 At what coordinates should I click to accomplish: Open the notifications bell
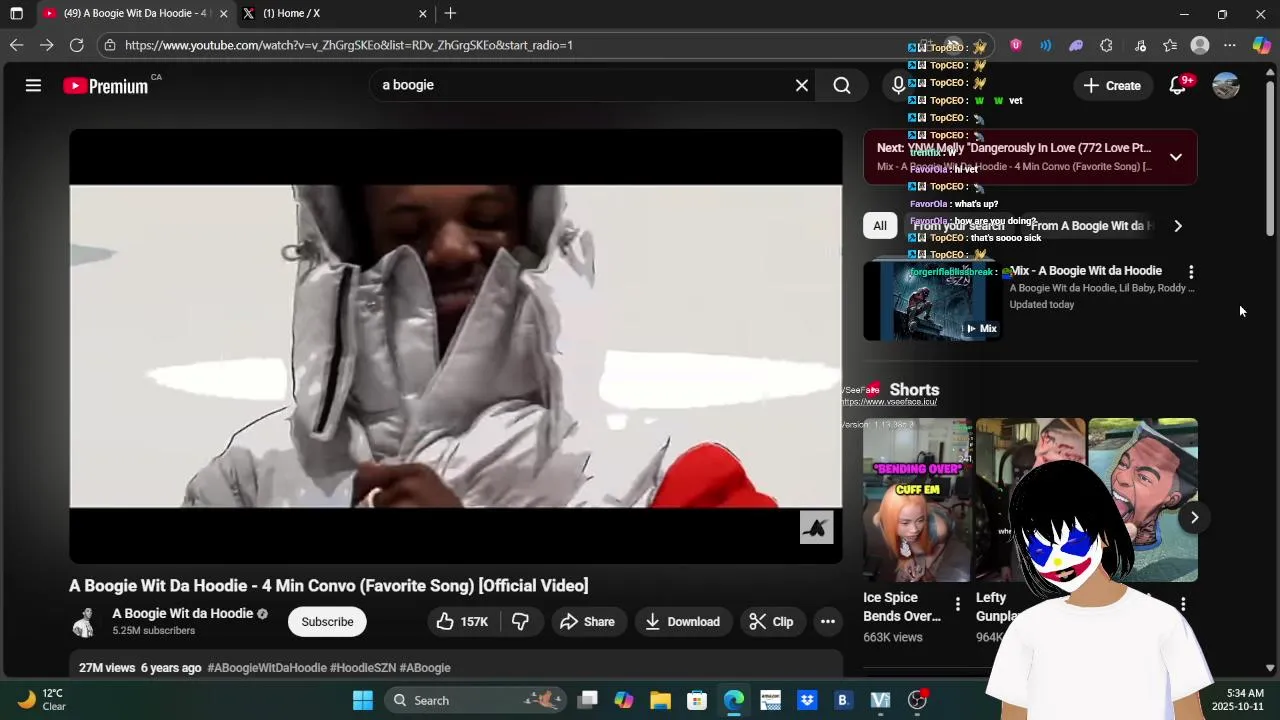tap(1178, 86)
